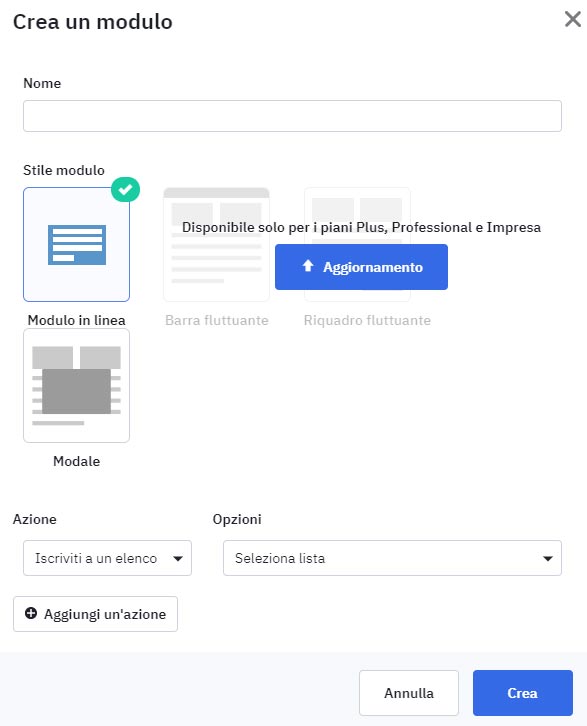Click the Azione label

[35, 519]
